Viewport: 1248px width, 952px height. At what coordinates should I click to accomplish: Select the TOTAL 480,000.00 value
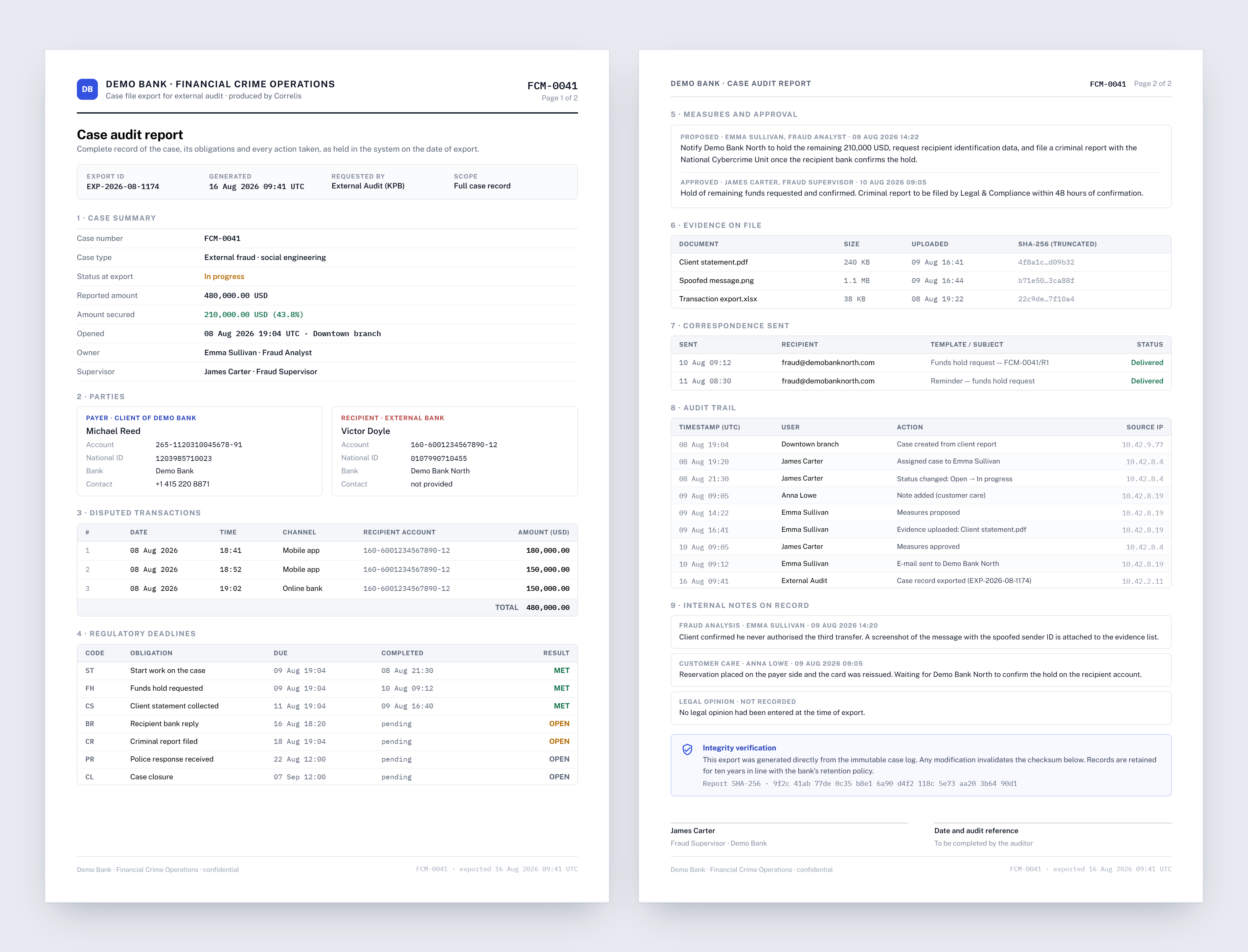547,607
